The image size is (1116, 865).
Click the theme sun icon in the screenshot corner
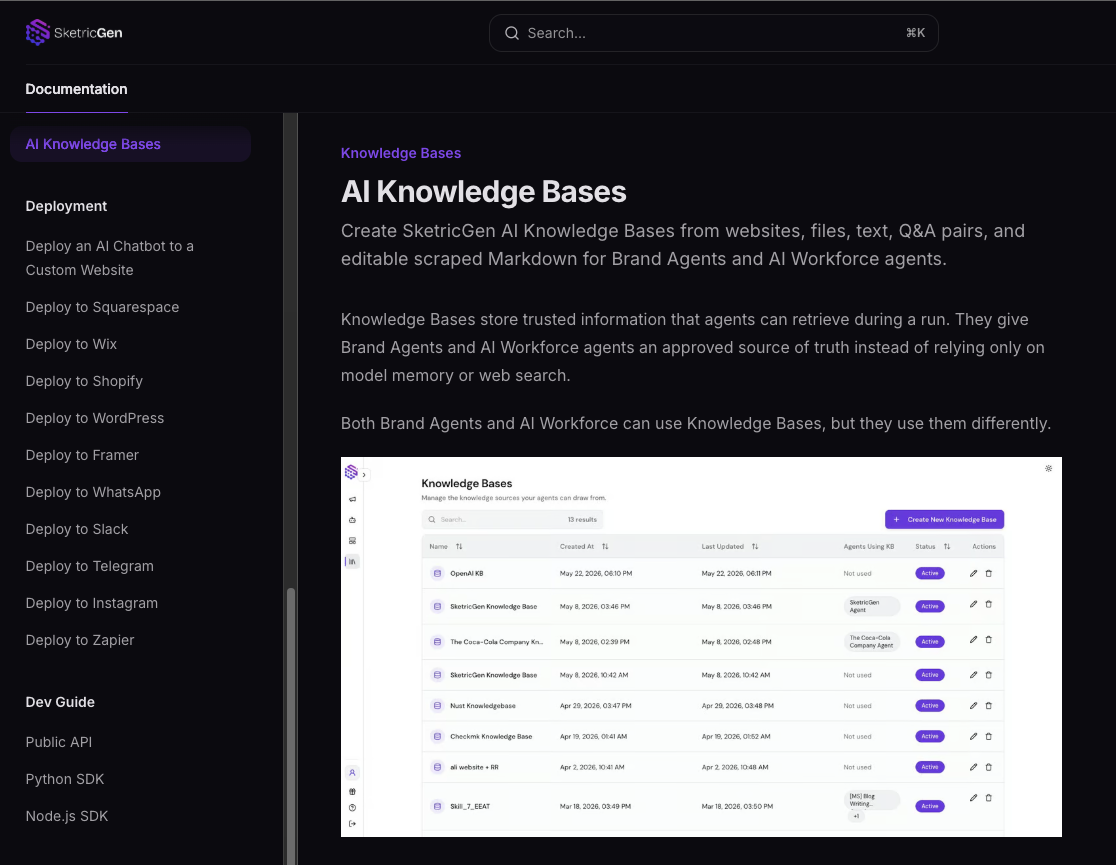pos(1048,468)
